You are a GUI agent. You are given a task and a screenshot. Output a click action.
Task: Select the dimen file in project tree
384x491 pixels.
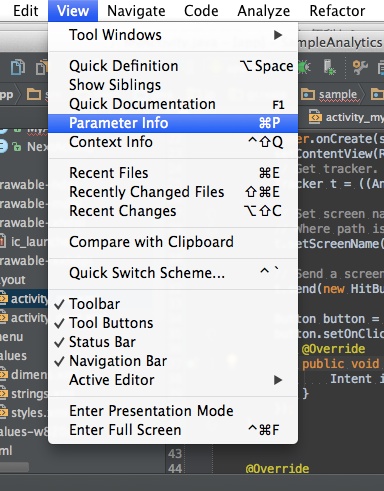point(23,375)
